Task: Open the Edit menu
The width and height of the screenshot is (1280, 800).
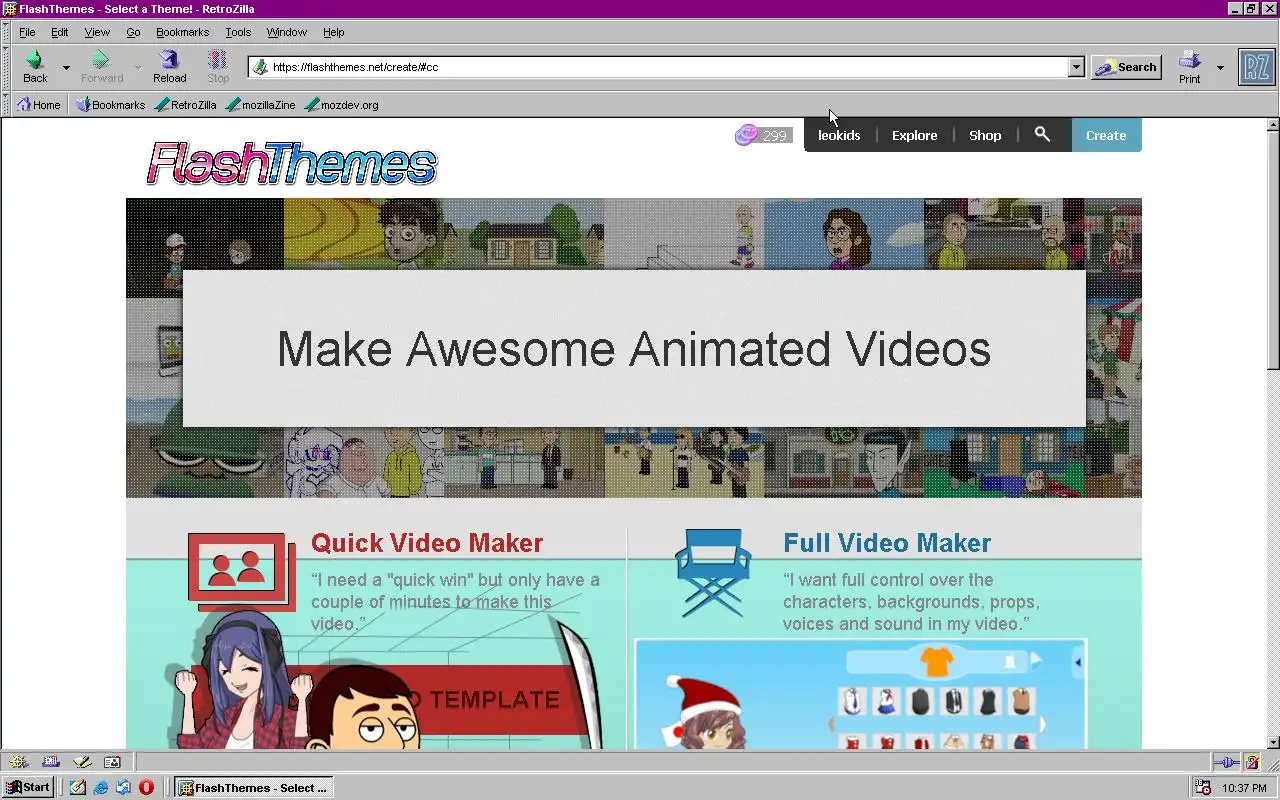Action: pyautogui.click(x=60, y=32)
